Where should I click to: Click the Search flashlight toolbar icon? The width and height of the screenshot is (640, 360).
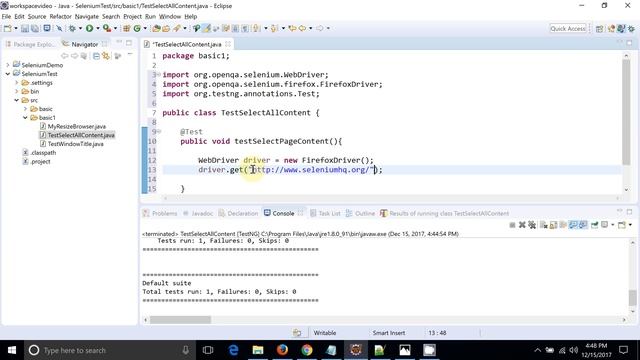[176, 28]
